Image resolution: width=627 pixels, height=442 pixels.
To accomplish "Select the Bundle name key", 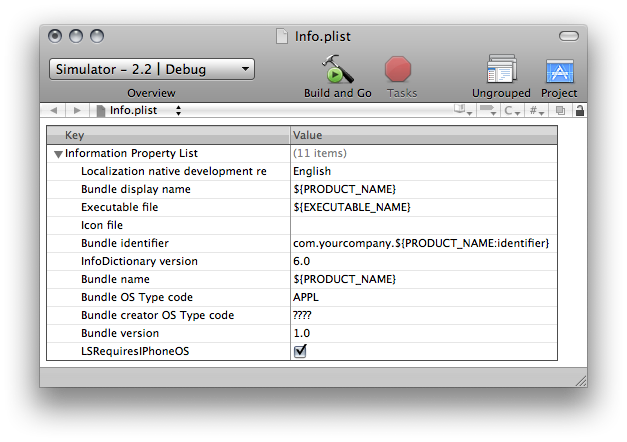I will pyautogui.click(x=115, y=279).
